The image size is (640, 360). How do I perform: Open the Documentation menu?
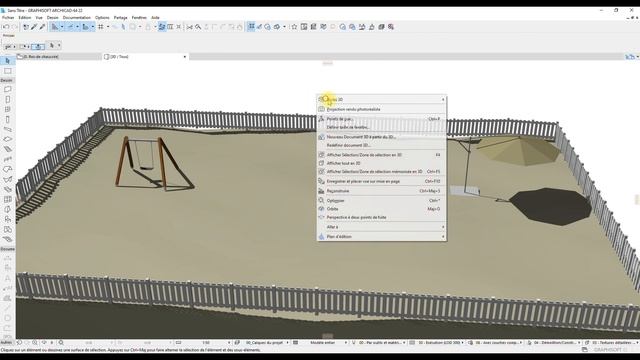tap(77, 18)
